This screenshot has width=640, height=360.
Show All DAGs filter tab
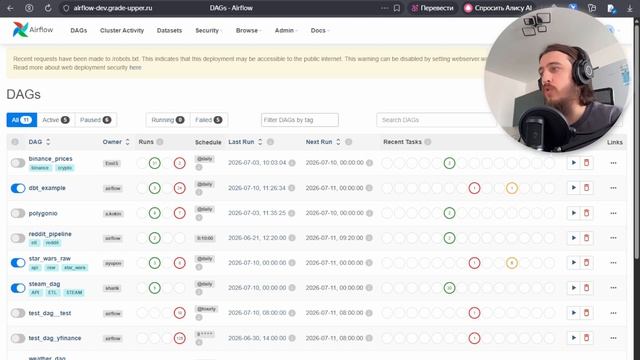(22, 120)
